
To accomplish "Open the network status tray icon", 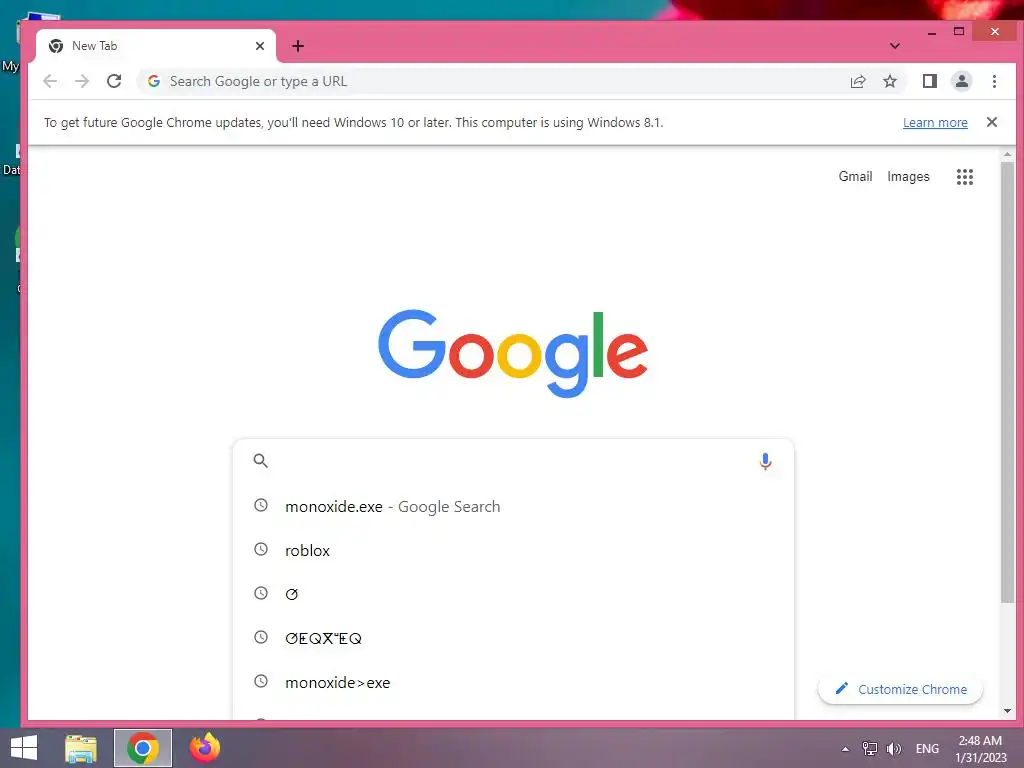I will 869,748.
